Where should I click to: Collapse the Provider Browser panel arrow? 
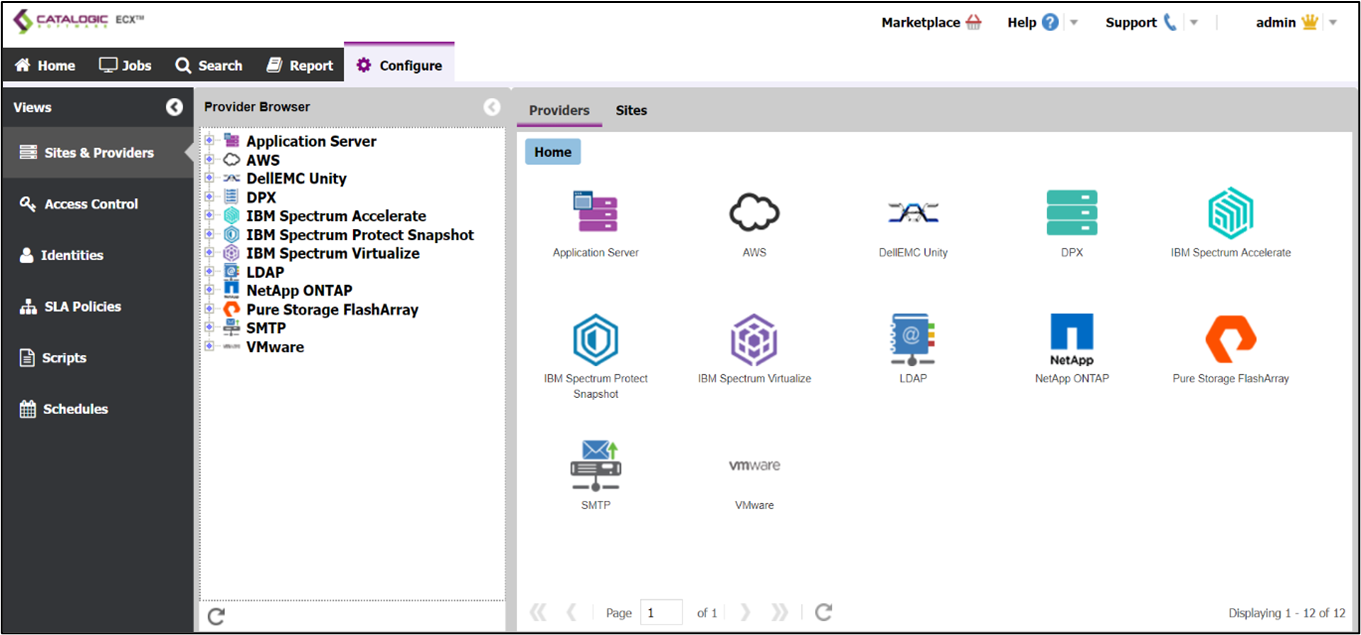tap(492, 107)
